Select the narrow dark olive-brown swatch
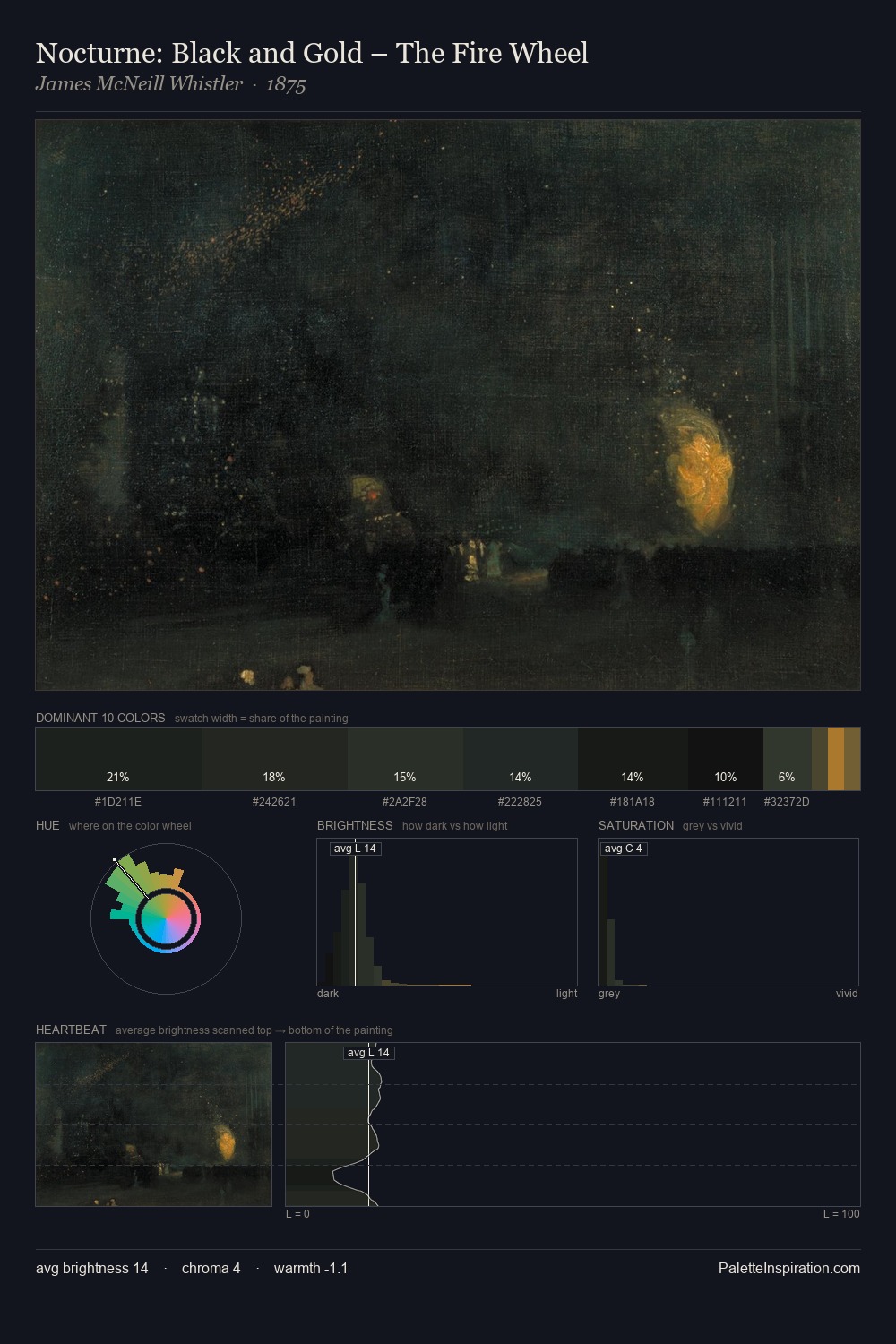Screen dimensions: 896x1344 820,759
